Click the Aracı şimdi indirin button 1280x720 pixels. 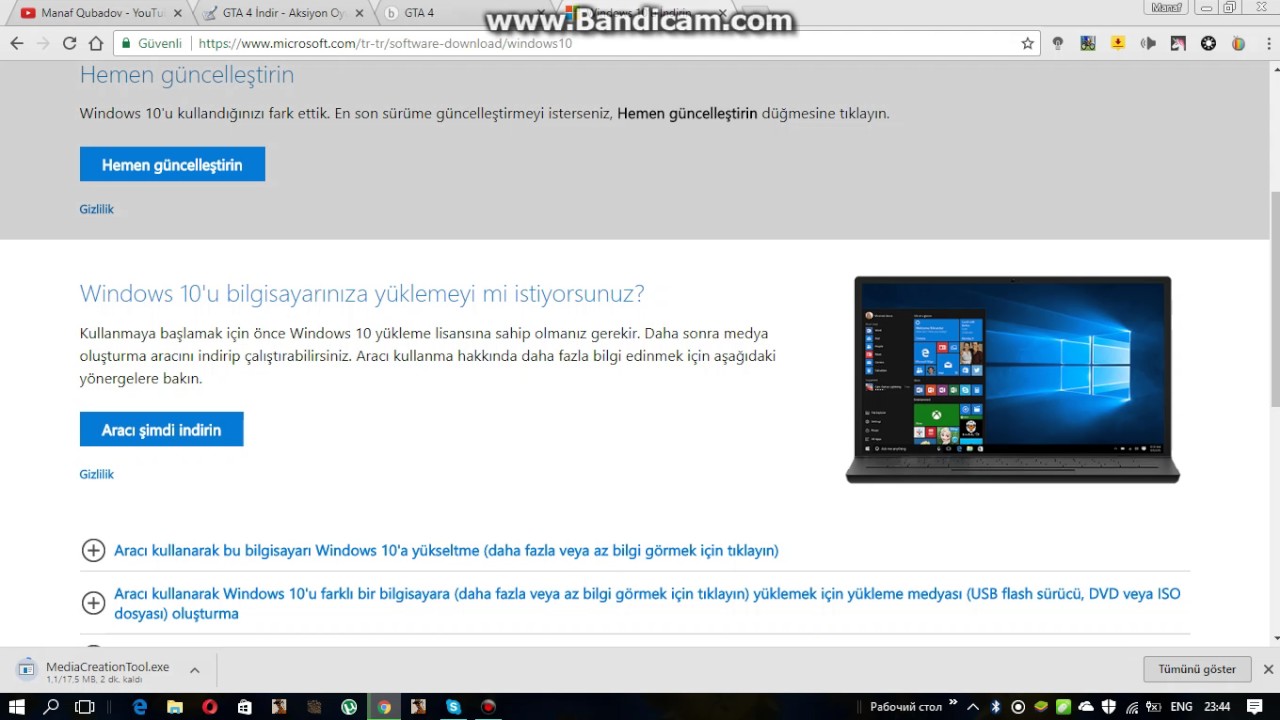click(x=161, y=429)
